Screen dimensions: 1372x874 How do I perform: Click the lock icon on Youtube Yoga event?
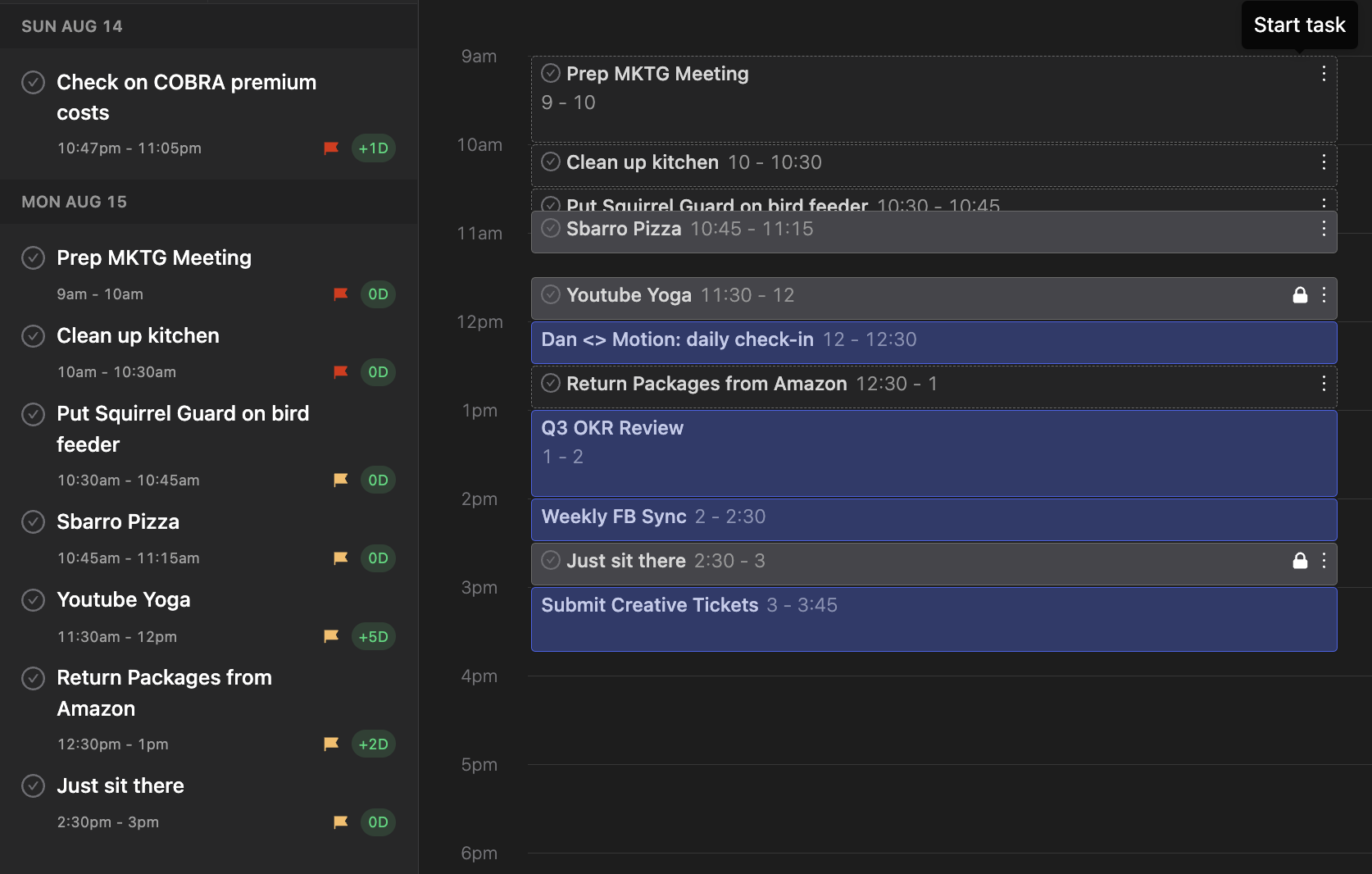(1300, 295)
